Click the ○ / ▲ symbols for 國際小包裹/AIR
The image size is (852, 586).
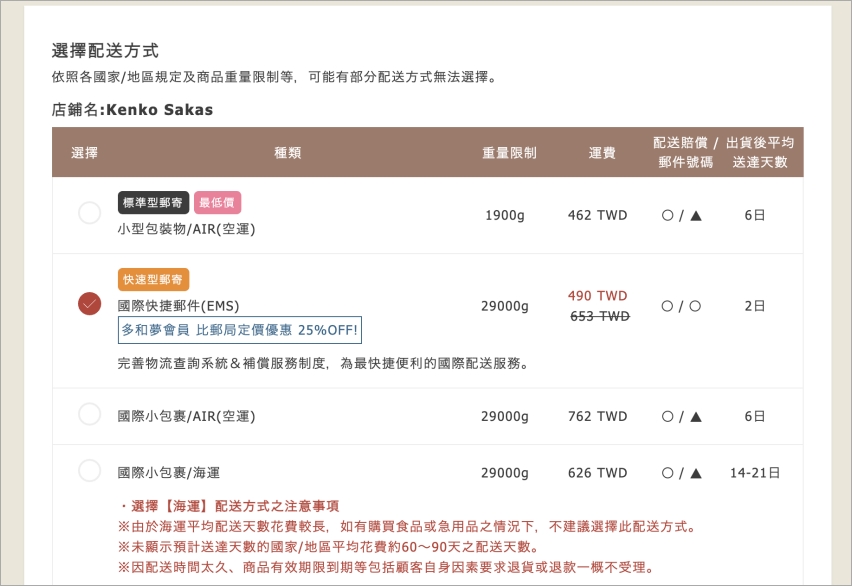coord(681,416)
